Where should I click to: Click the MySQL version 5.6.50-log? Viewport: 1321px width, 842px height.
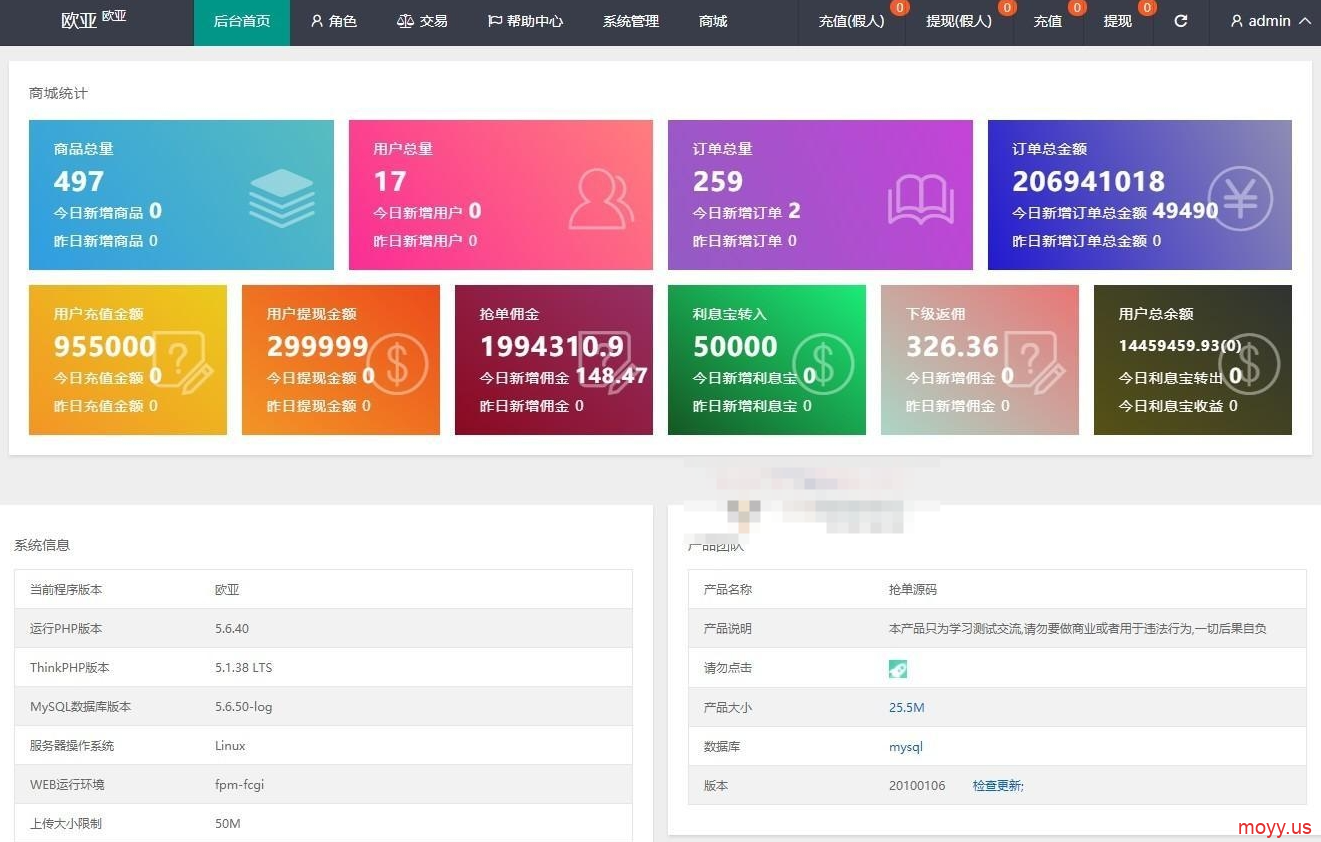pyautogui.click(x=243, y=707)
